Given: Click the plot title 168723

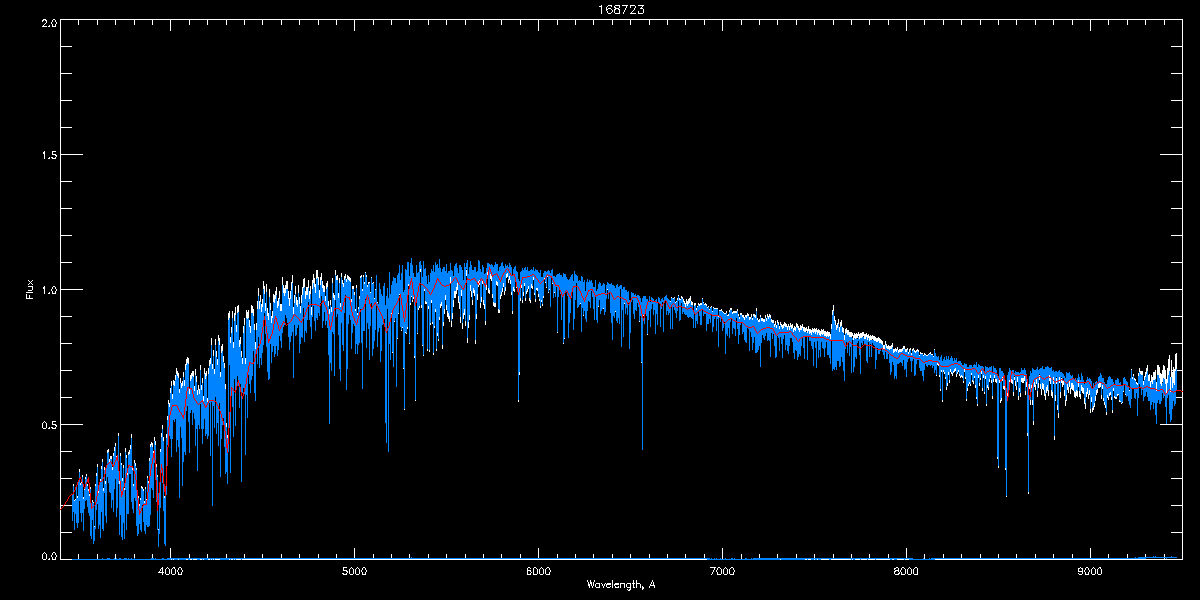Looking at the screenshot, I should (621, 9).
